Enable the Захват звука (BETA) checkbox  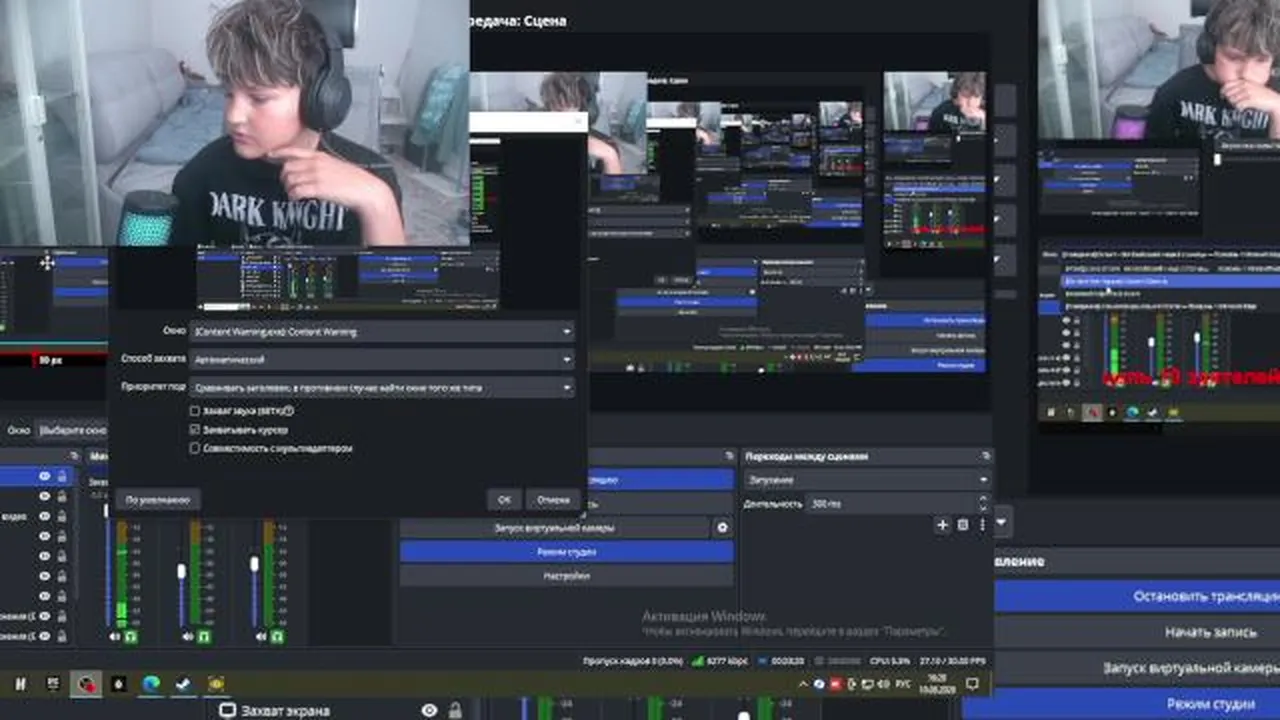tap(194, 411)
